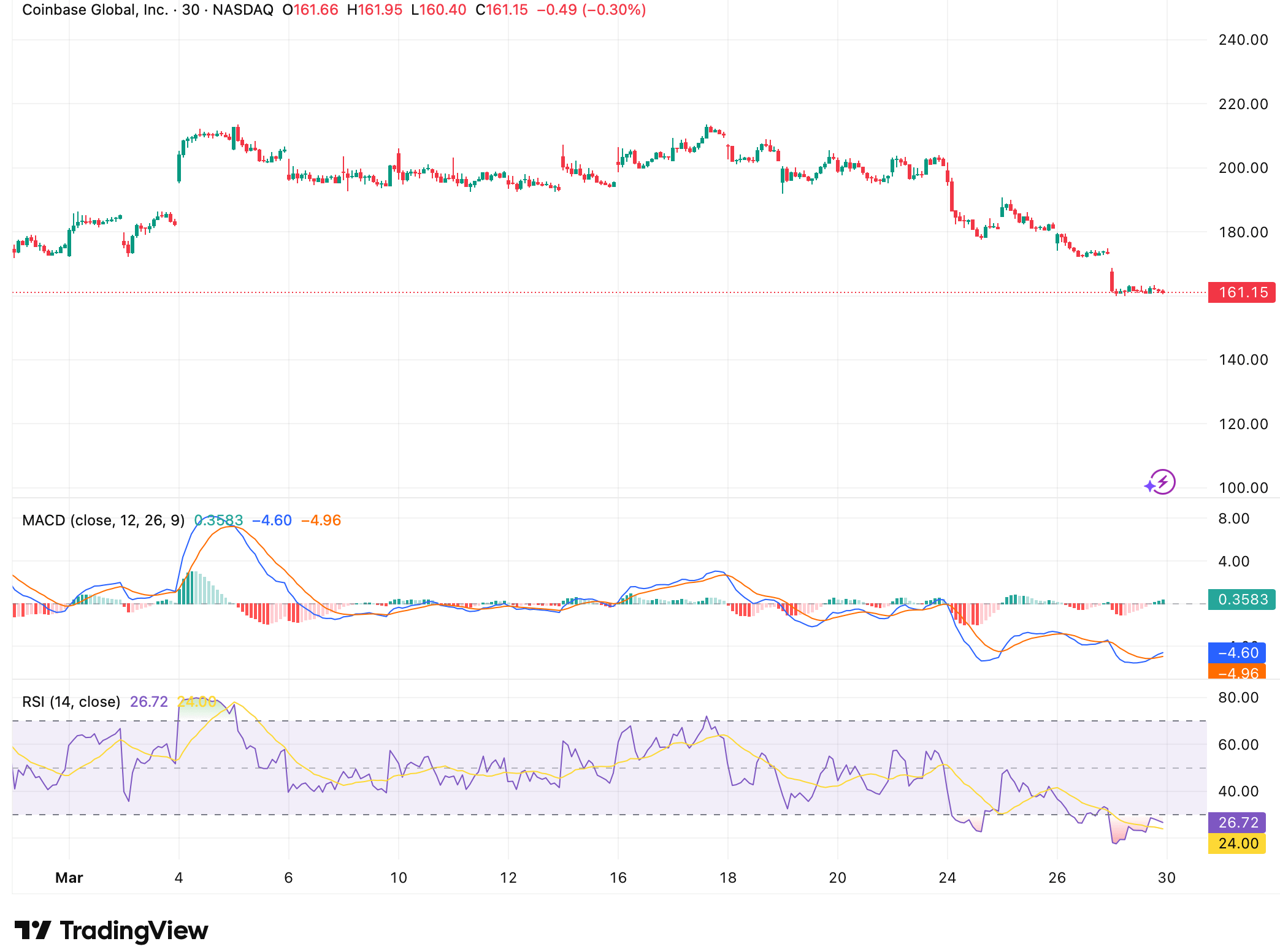Viewport: 1280px width, 952px height.
Task: Select the Mar label on the time axis
Action: tap(69, 877)
